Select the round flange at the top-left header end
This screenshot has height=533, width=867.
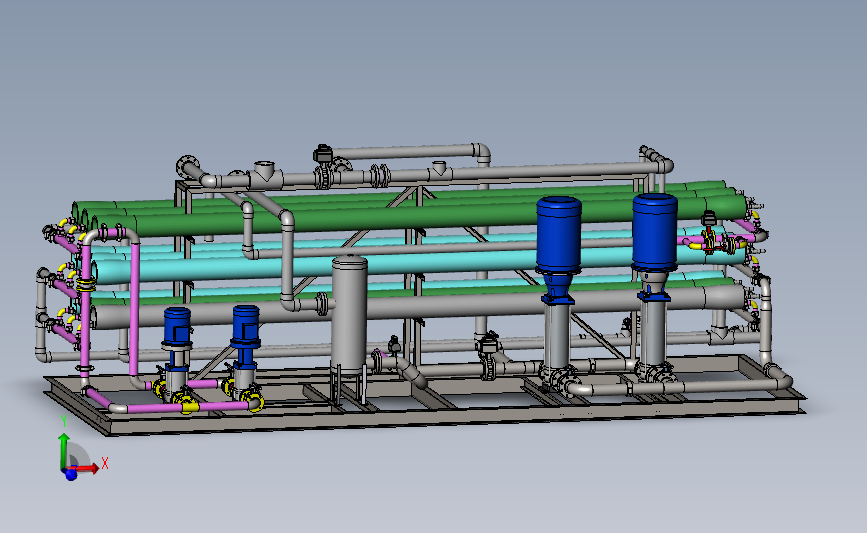[187, 165]
